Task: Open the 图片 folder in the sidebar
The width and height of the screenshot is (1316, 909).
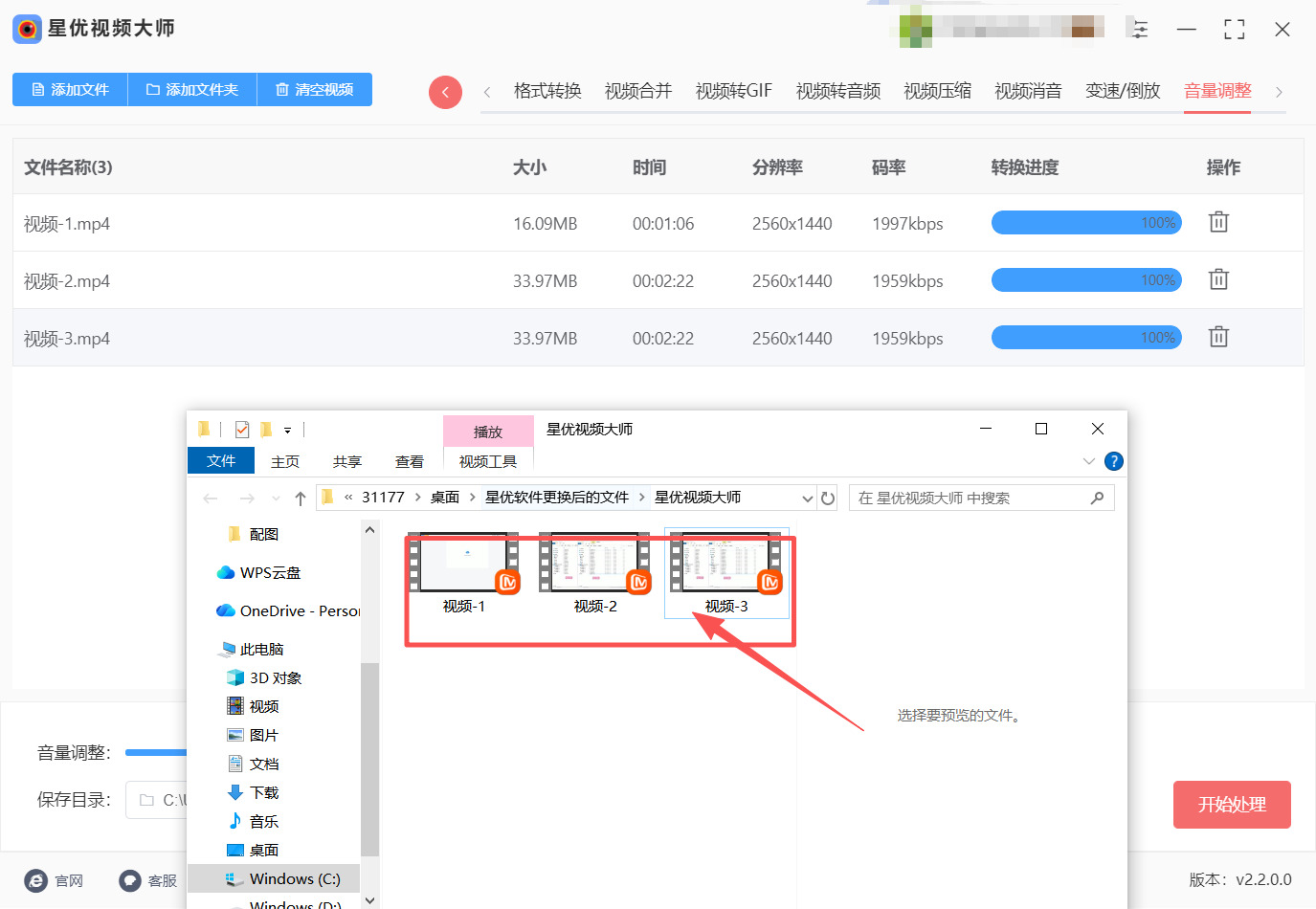Action: click(254, 735)
